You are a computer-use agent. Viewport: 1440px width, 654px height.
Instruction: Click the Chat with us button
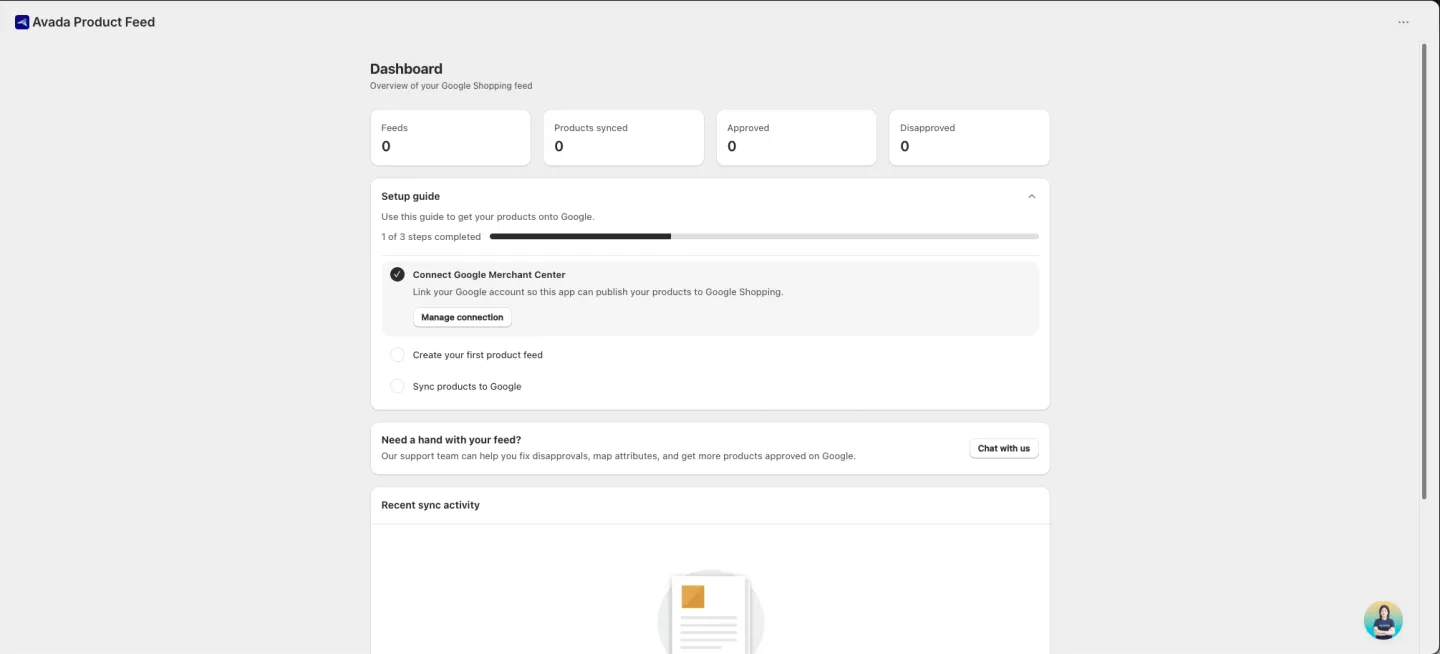point(1004,448)
